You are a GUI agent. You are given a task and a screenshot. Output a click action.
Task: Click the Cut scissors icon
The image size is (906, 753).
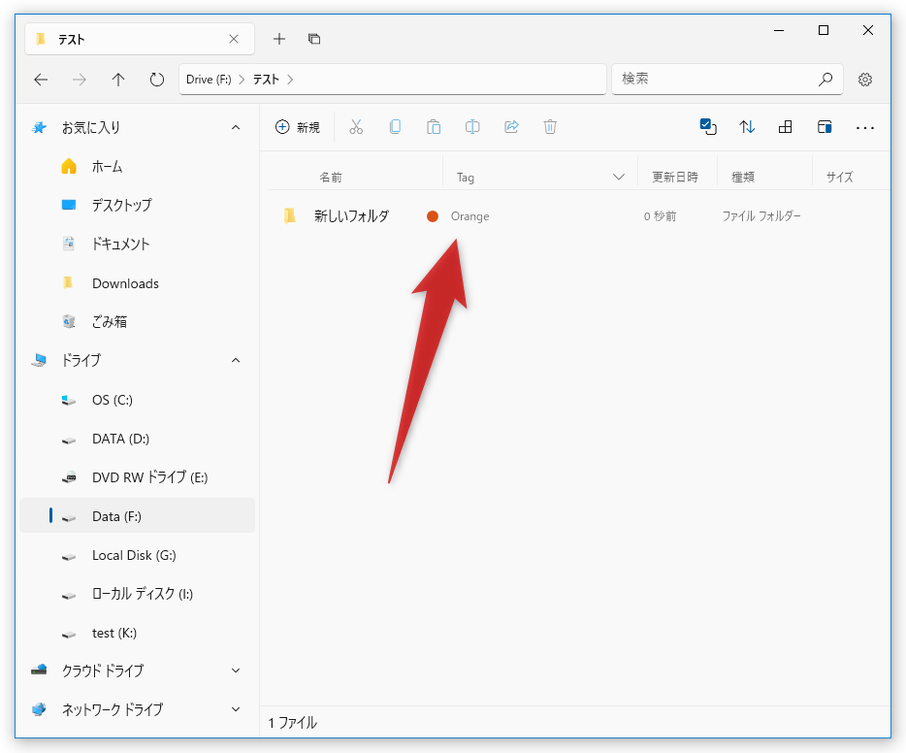(356, 127)
